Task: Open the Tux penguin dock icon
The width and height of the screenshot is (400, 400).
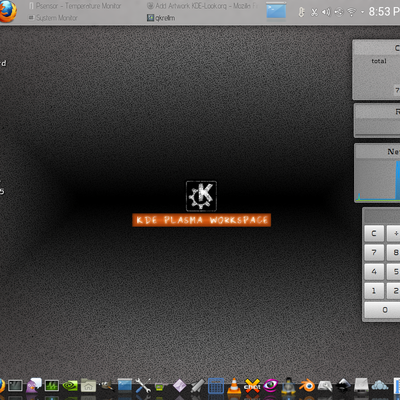Action: (288, 386)
